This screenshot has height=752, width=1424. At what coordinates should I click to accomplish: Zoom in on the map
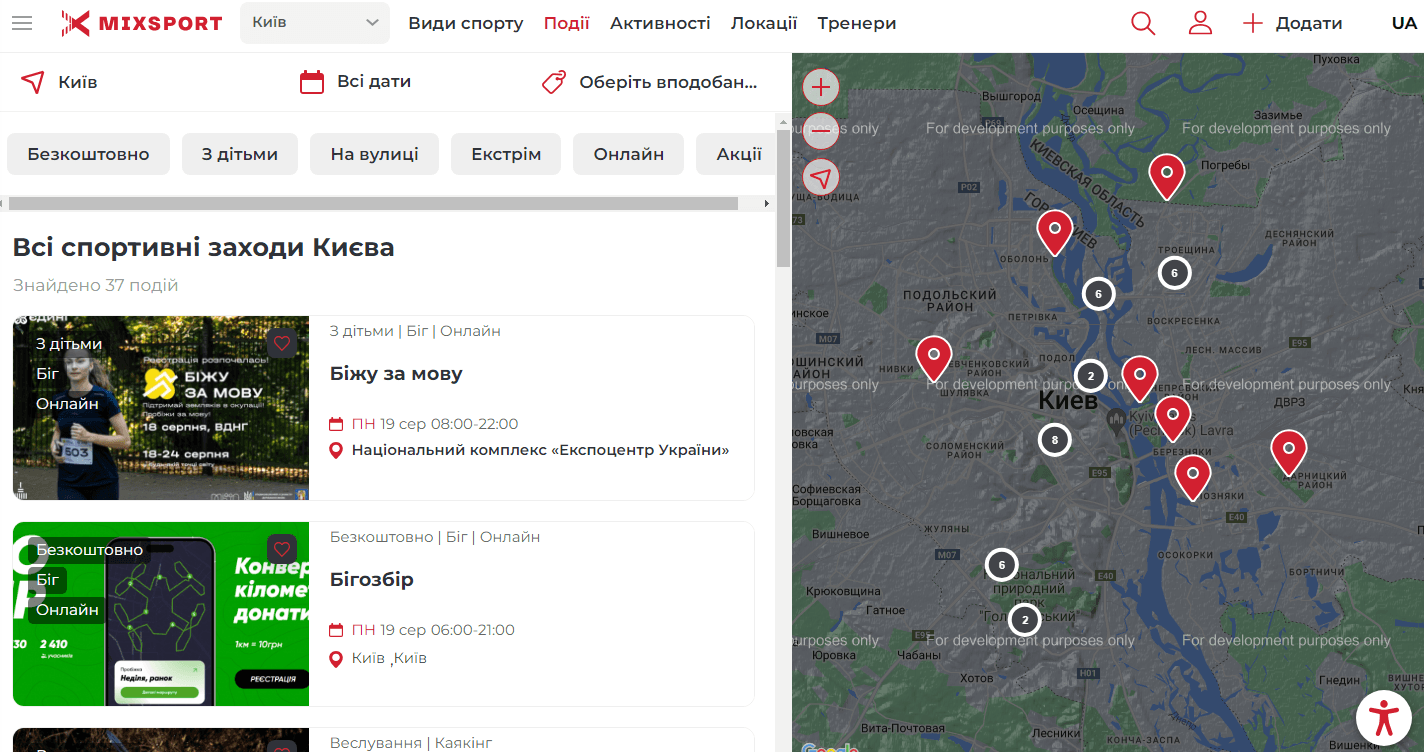(821, 87)
